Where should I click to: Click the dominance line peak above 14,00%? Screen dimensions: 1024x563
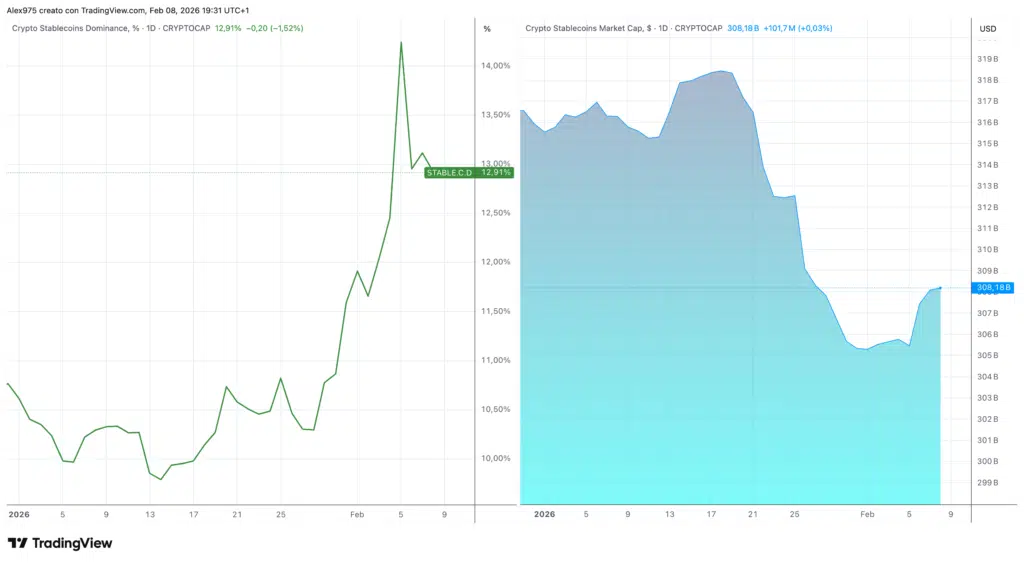[401, 43]
